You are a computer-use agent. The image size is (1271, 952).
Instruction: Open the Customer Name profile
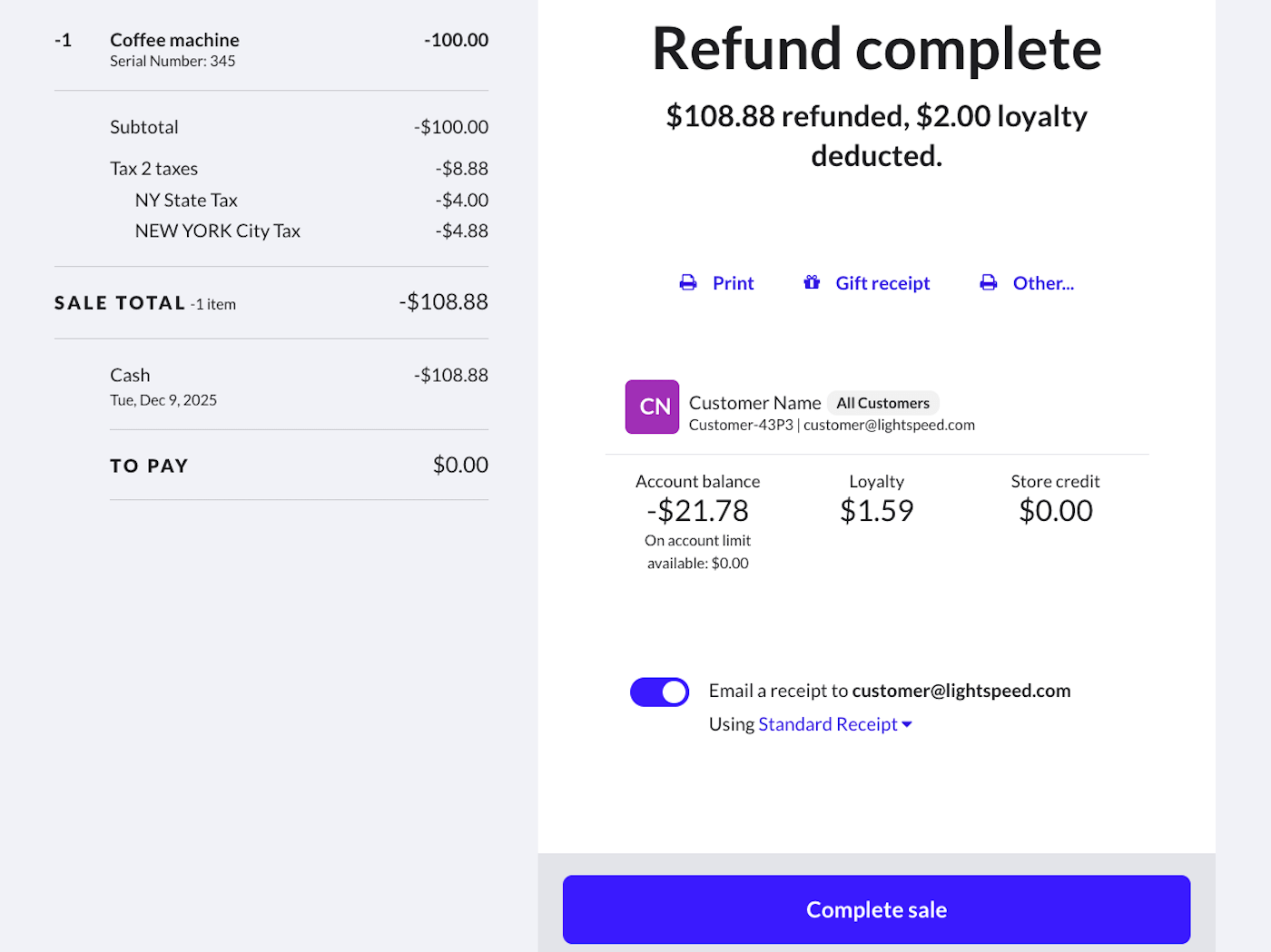pyautogui.click(x=754, y=403)
